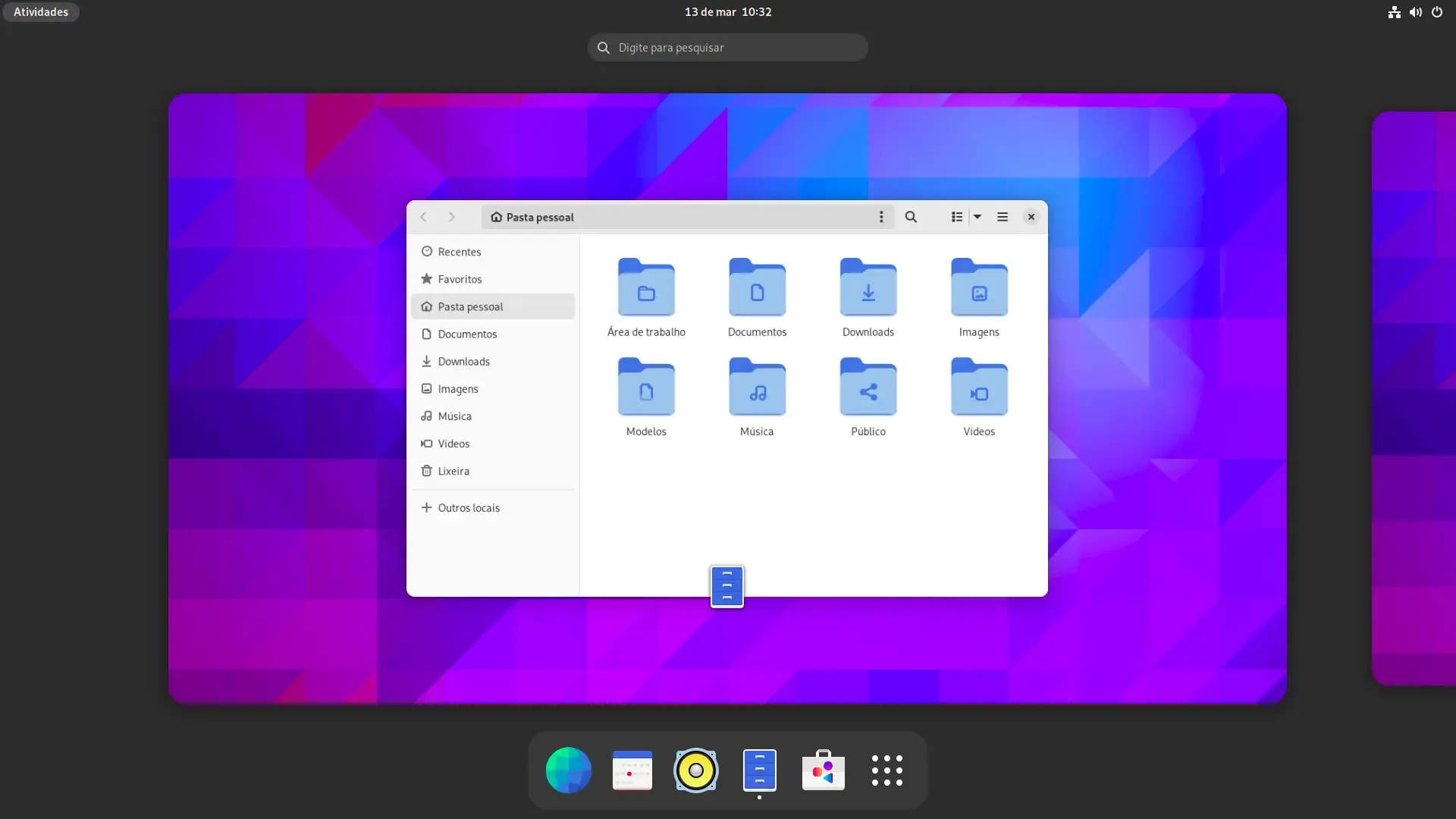Open the Público folder
The image size is (1456, 819).
[868, 388]
